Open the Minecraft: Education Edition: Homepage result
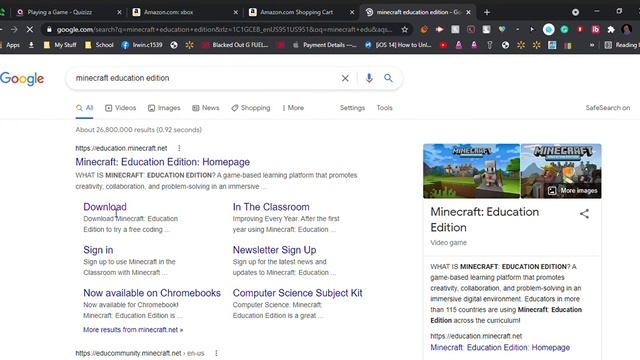This screenshot has height=360, width=640. tap(162, 162)
